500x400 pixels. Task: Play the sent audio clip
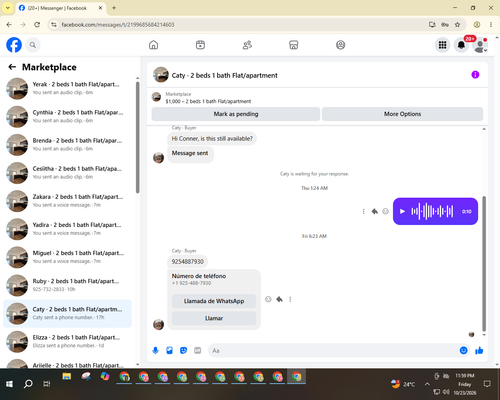pyautogui.click(x=402, y=211)
